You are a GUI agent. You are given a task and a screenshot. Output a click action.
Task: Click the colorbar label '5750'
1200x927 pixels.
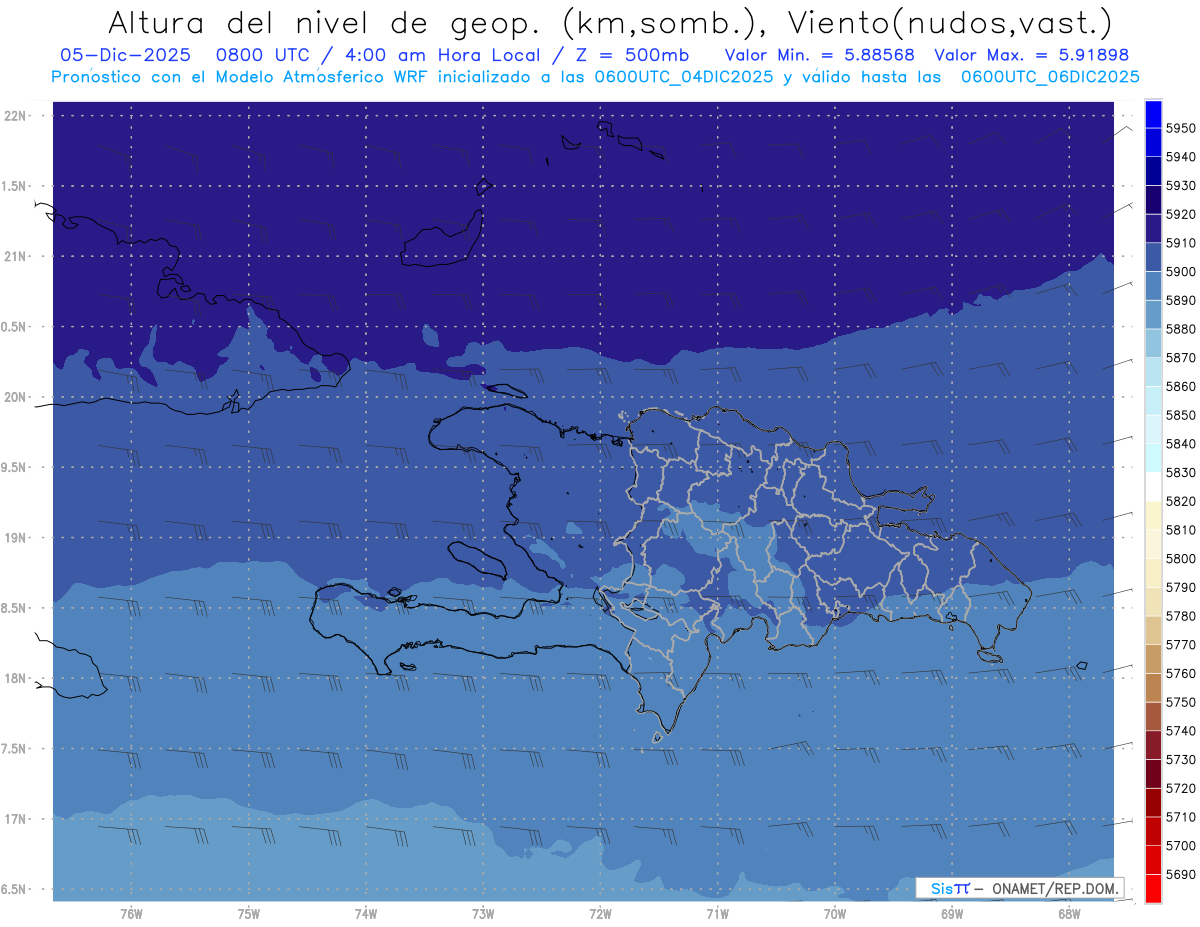tap(1180, 702)
